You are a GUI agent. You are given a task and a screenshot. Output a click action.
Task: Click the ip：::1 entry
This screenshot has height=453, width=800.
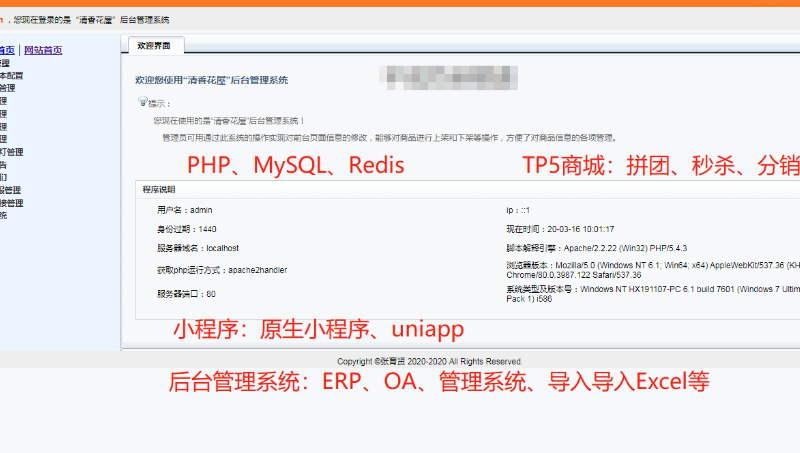tap(518, 210)
